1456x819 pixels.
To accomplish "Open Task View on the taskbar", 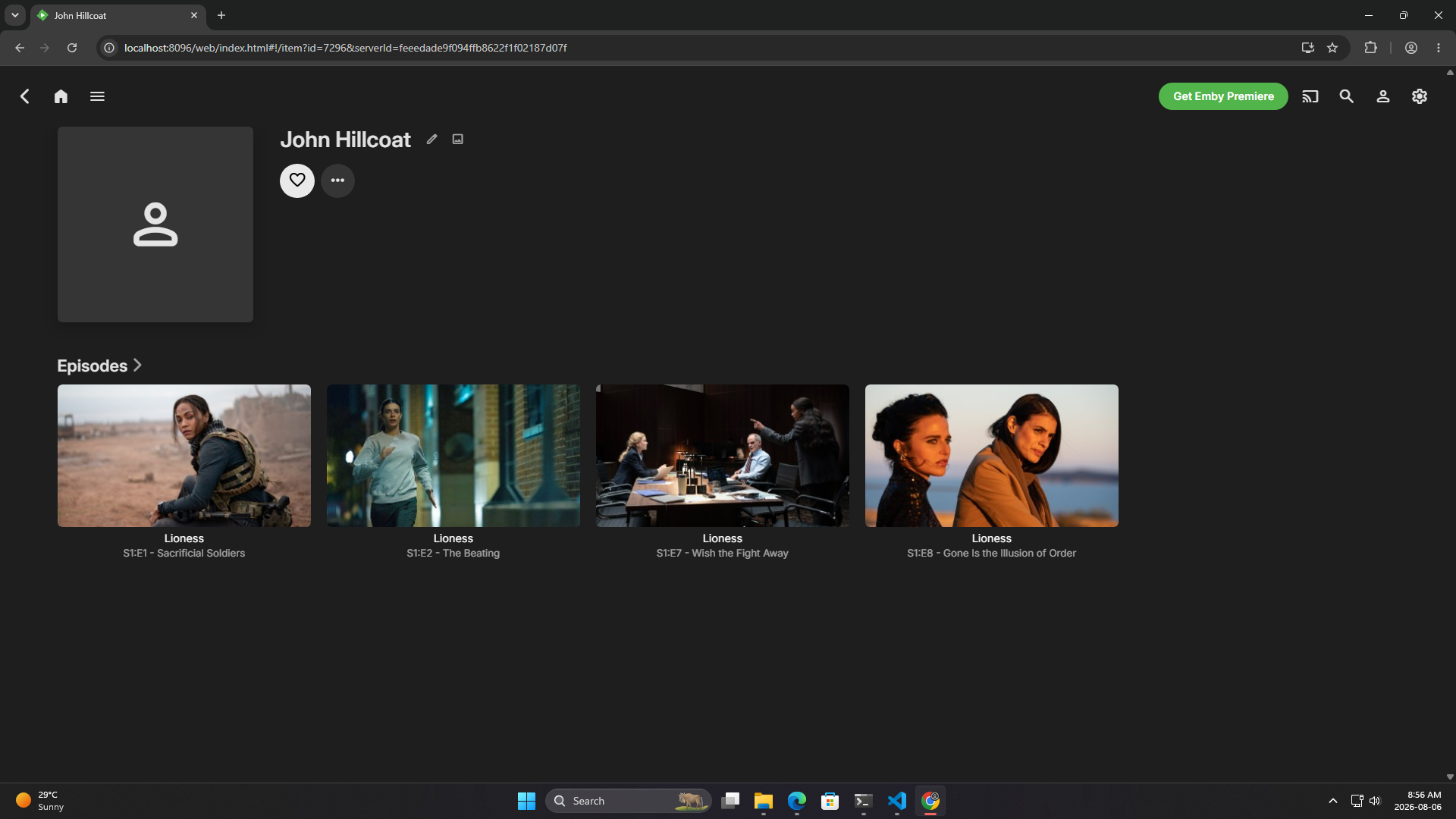I will tap(730, 801).
